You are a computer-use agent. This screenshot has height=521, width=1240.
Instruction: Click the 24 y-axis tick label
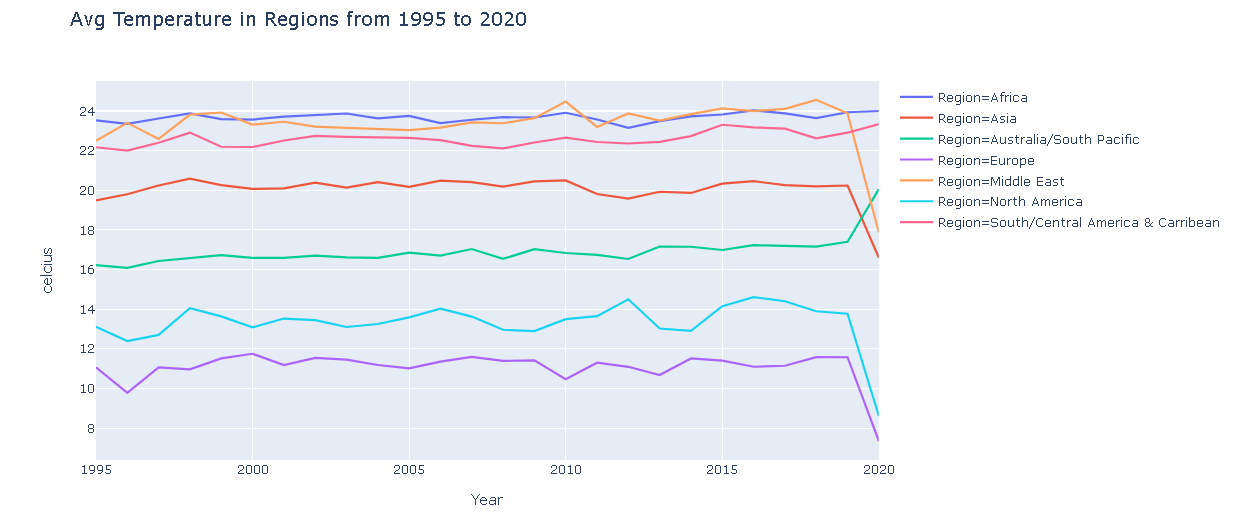tap(87, 112)
